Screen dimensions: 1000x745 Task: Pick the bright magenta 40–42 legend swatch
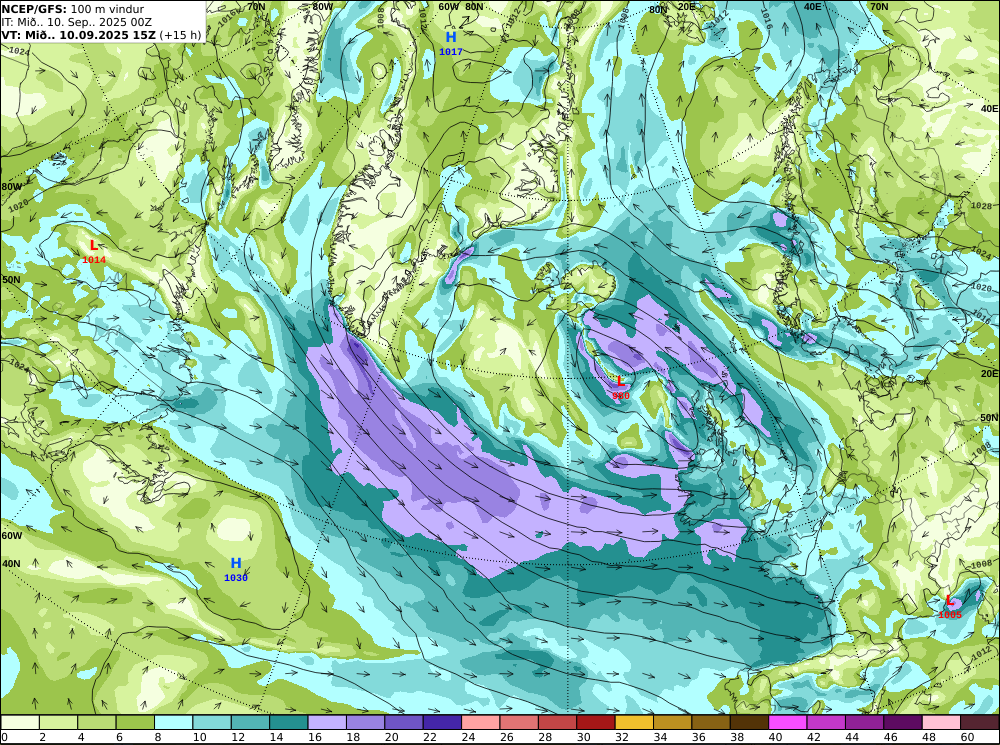pos(788,722)
